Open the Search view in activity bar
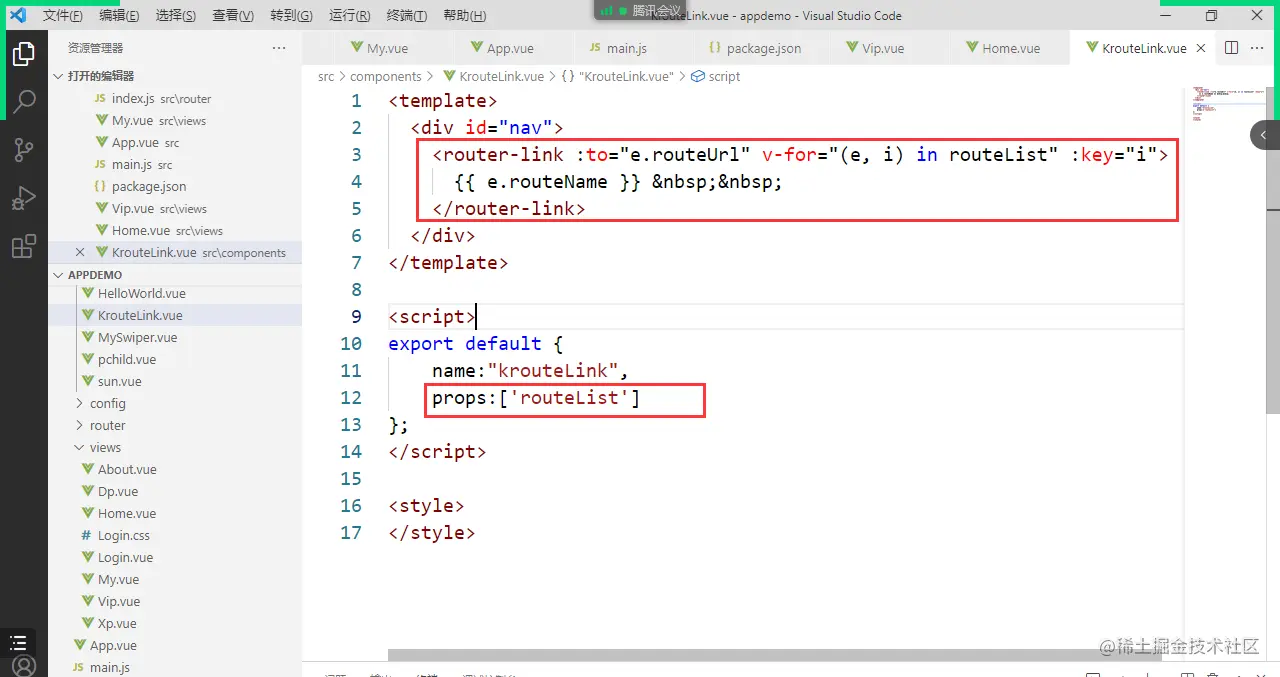The width and height of the screenshot is (1280, 677). [24, 102]
